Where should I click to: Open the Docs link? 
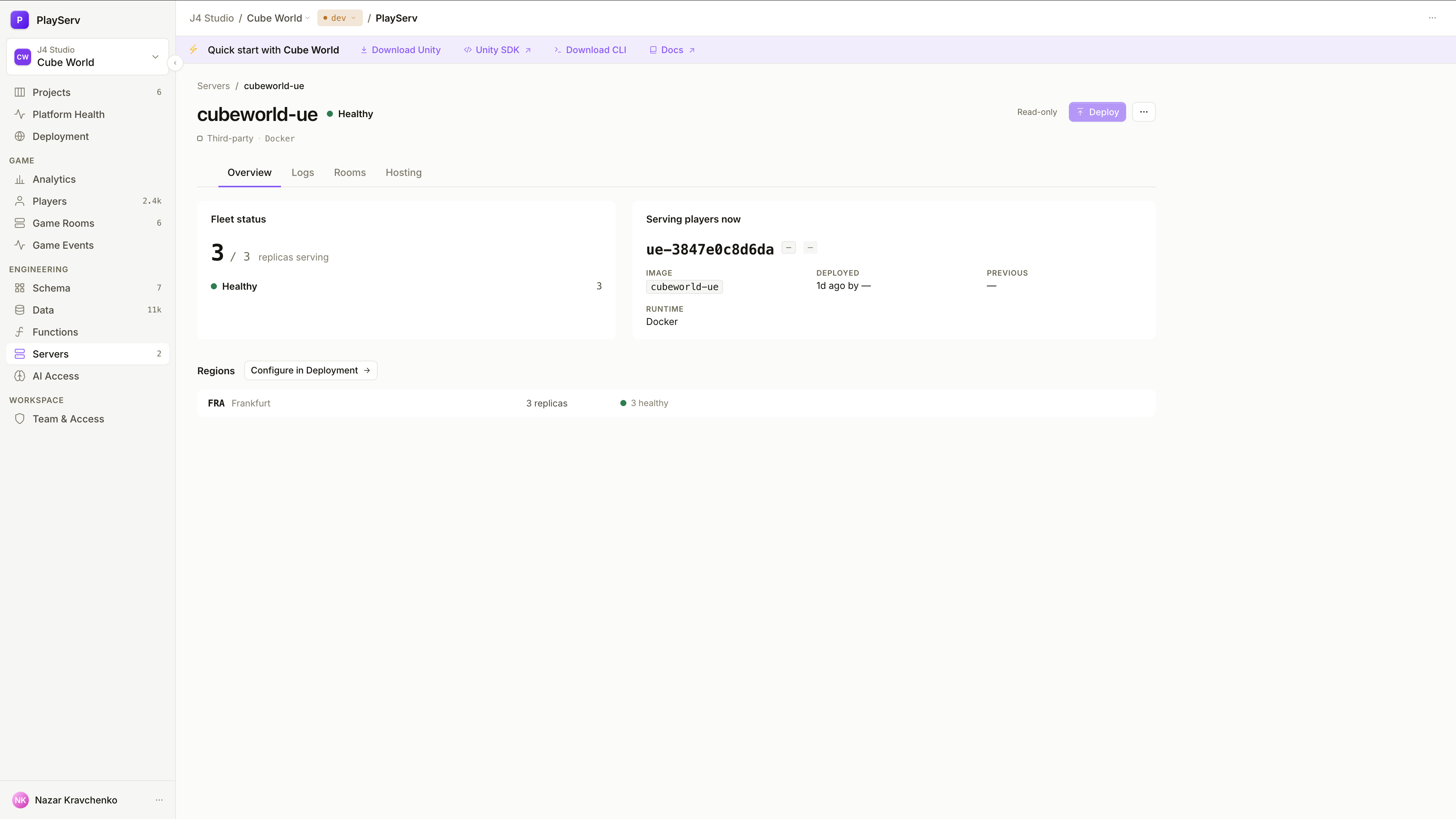click(x=672, y=50)
